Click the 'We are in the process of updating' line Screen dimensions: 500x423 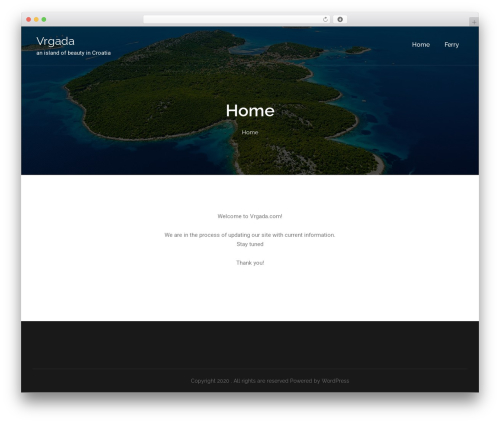coord(250,235)
